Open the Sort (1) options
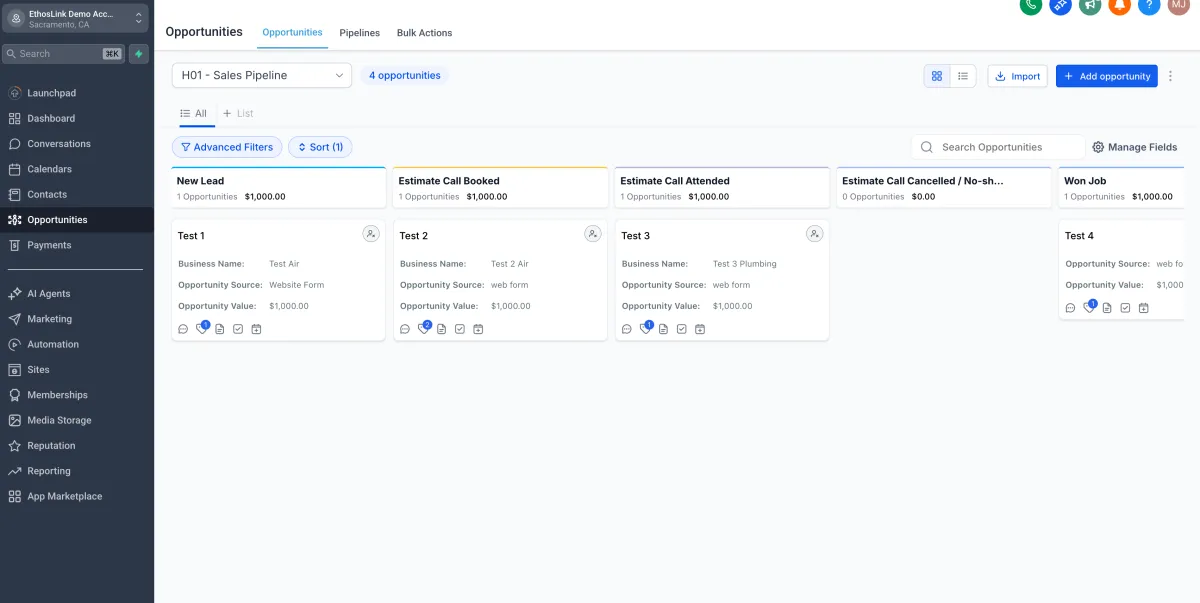1200x603 pixels. [x=320, y=147]
